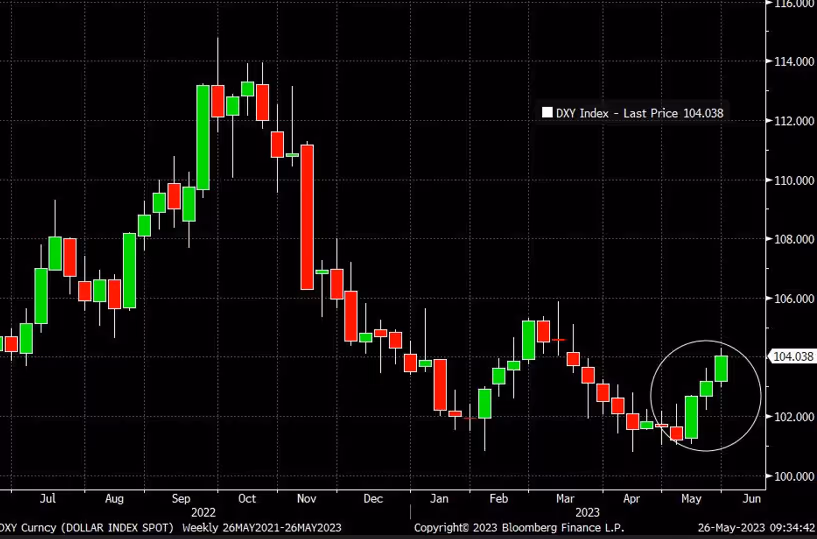Click the Jun month label
Screen dimensions: 817x539
pos(751,498)
